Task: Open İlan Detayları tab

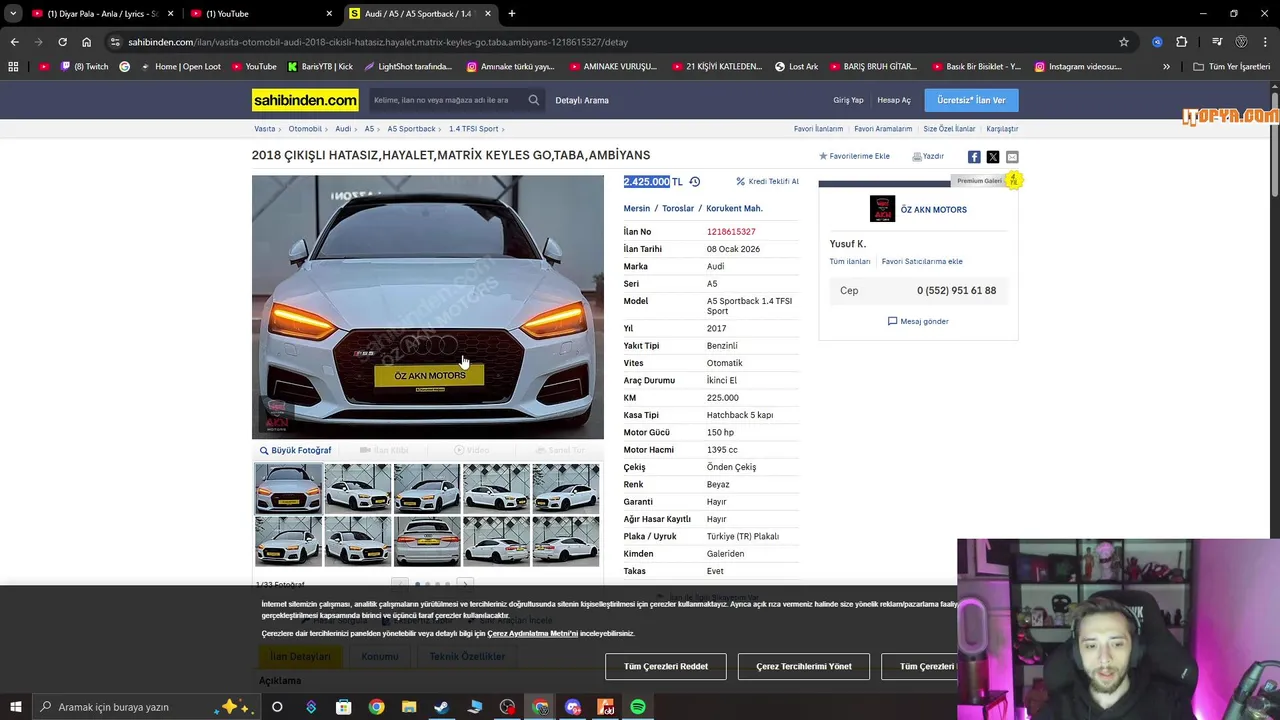Action: point(300,656)
